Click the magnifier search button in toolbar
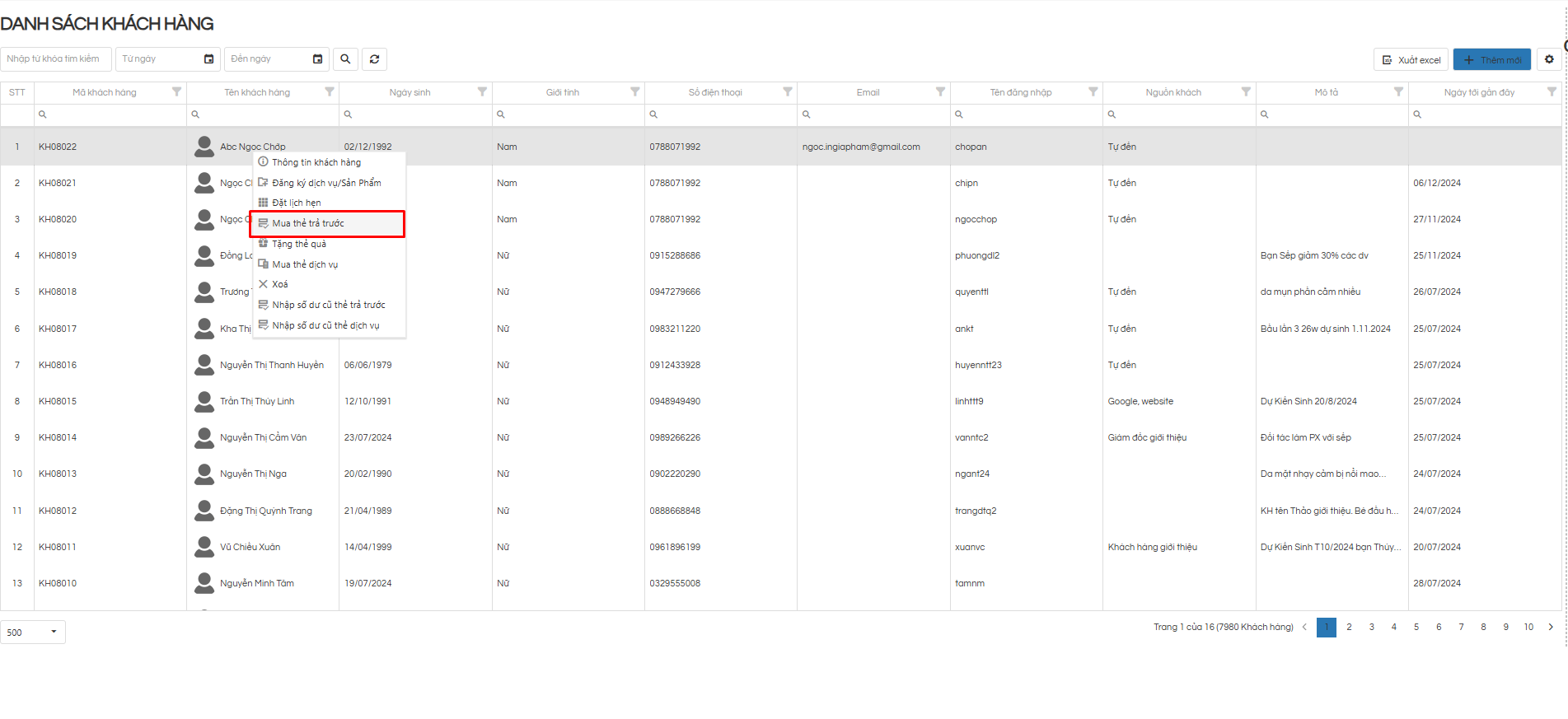The width and height of the screenshot is (1568, 719). pos(345,59)
